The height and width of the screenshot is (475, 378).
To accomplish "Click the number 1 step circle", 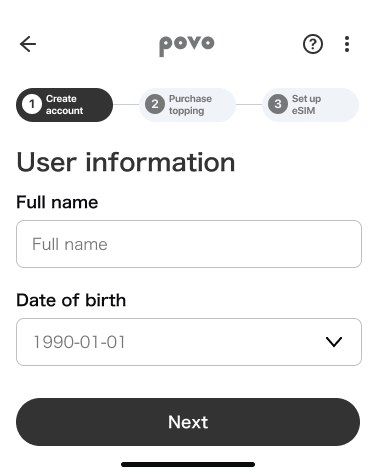I will pos(32,105).
